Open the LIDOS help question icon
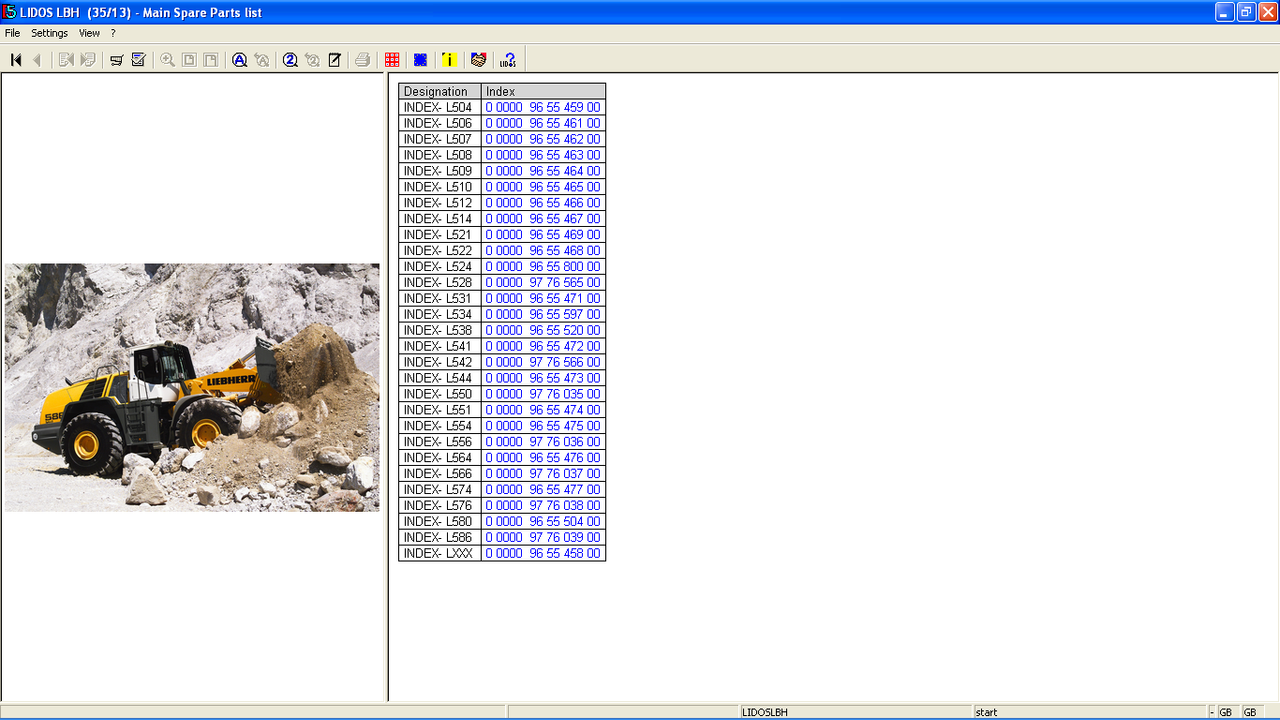Image resolution: width=1280 pixels, height=720 pixels. pos(508,60)
